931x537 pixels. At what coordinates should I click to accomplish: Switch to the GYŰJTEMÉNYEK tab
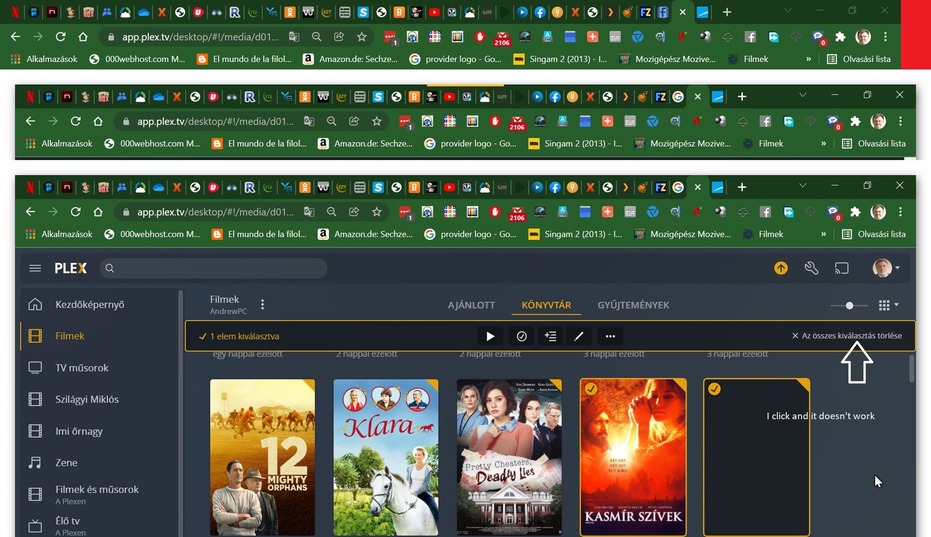(x=633, y=305)
